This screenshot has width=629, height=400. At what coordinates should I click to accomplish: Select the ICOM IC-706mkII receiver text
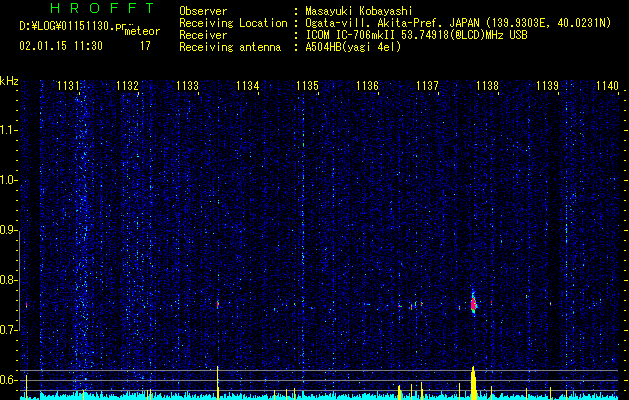pos(416,35)
